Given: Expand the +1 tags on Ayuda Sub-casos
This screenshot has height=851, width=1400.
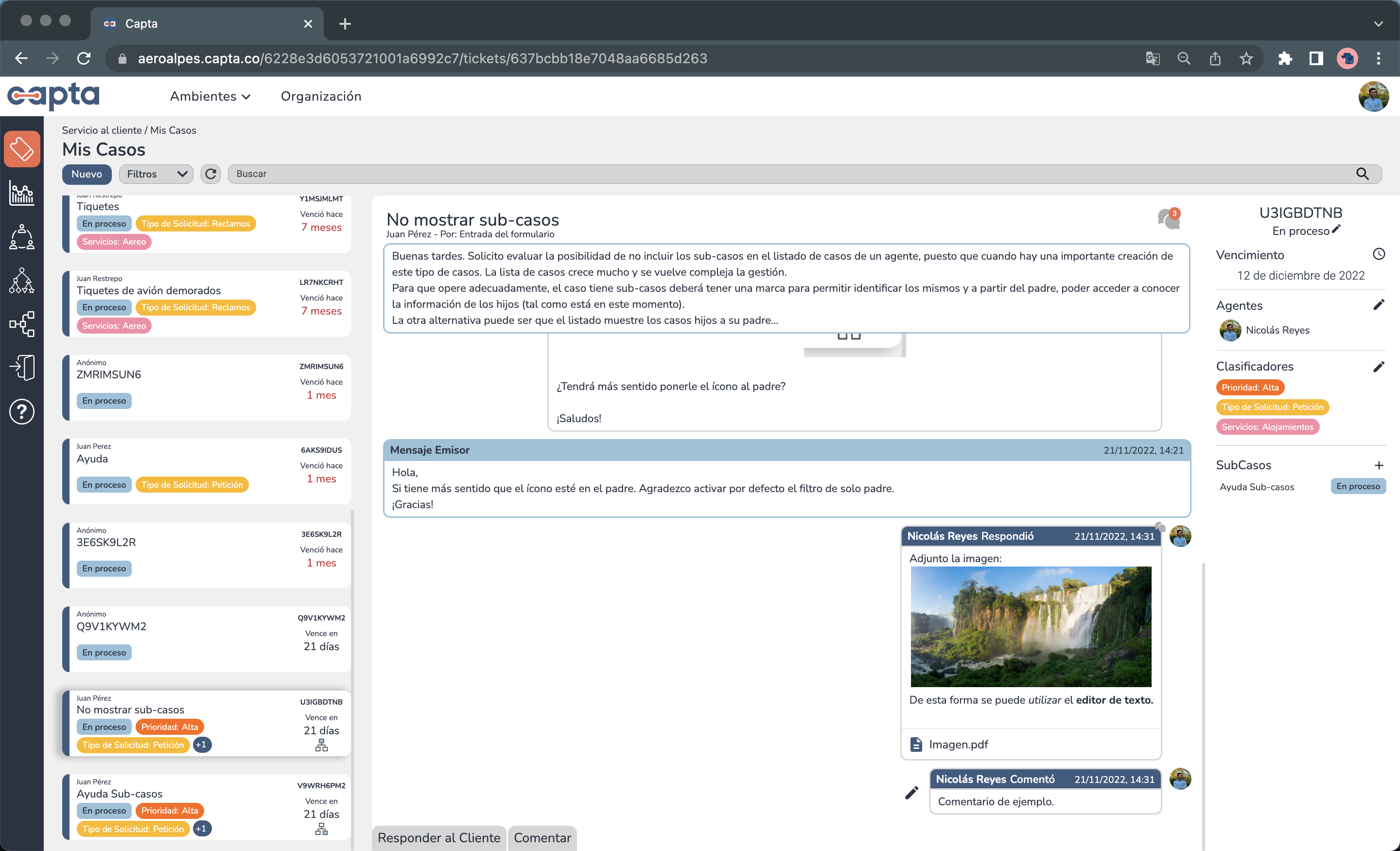Looking at the screenshot, I should click(202, 829).
